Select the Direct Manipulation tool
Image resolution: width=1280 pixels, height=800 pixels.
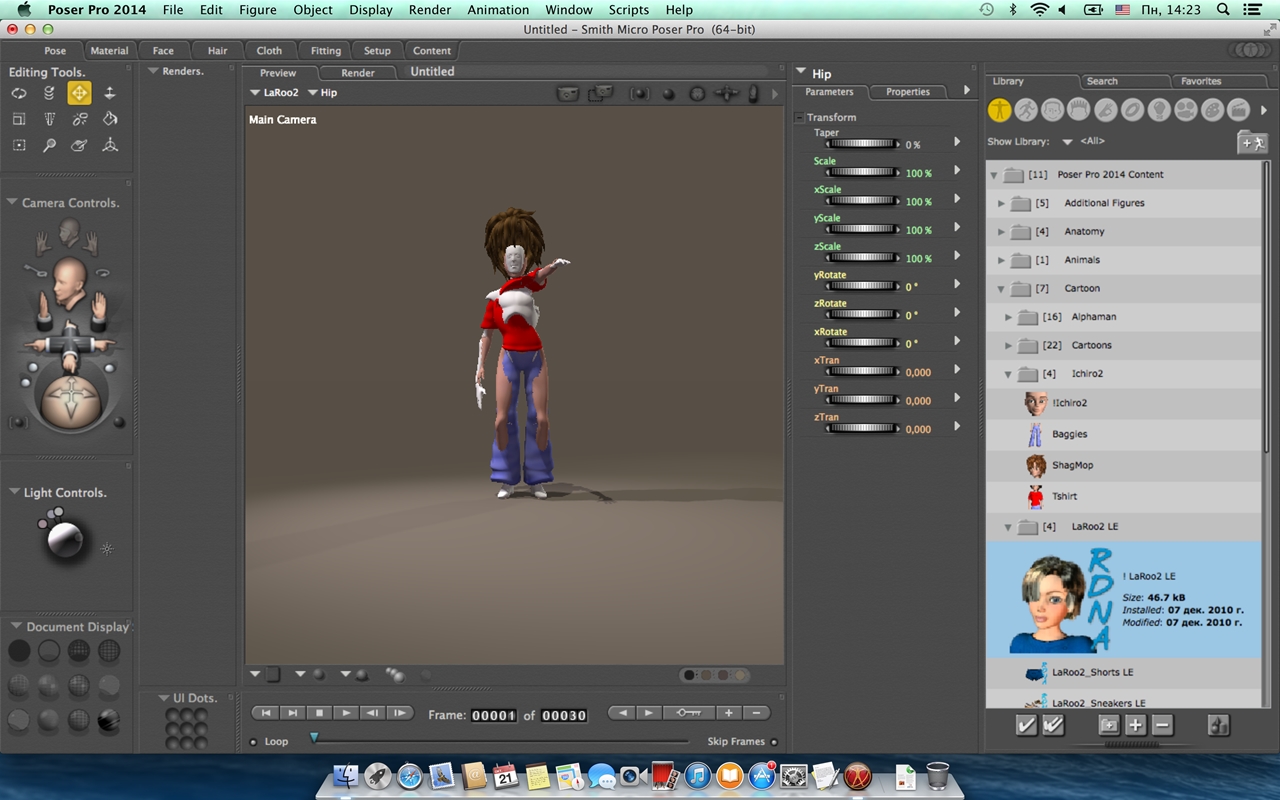110,145
